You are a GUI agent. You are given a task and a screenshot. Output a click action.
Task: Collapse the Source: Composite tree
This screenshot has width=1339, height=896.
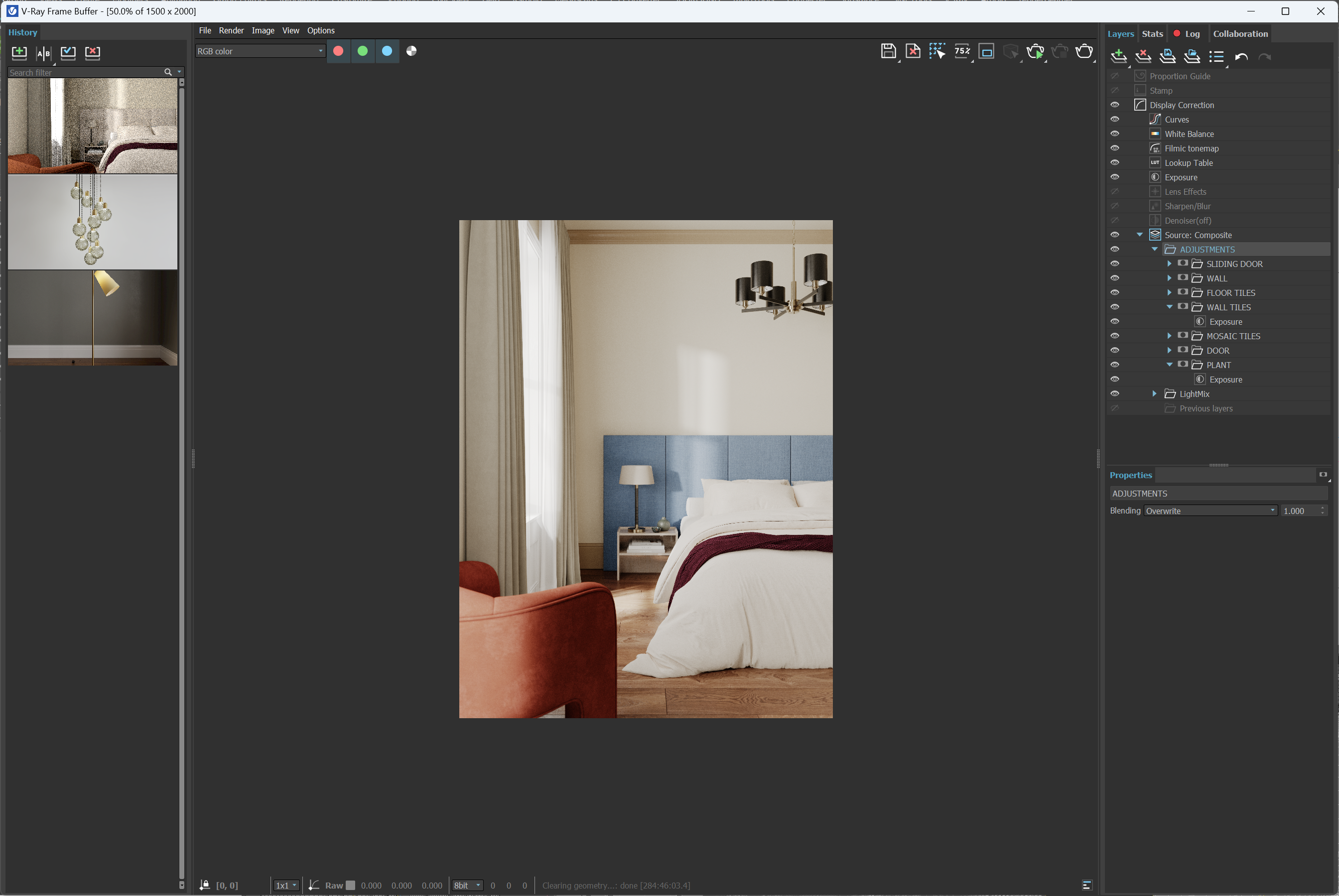pos(1140,235)
